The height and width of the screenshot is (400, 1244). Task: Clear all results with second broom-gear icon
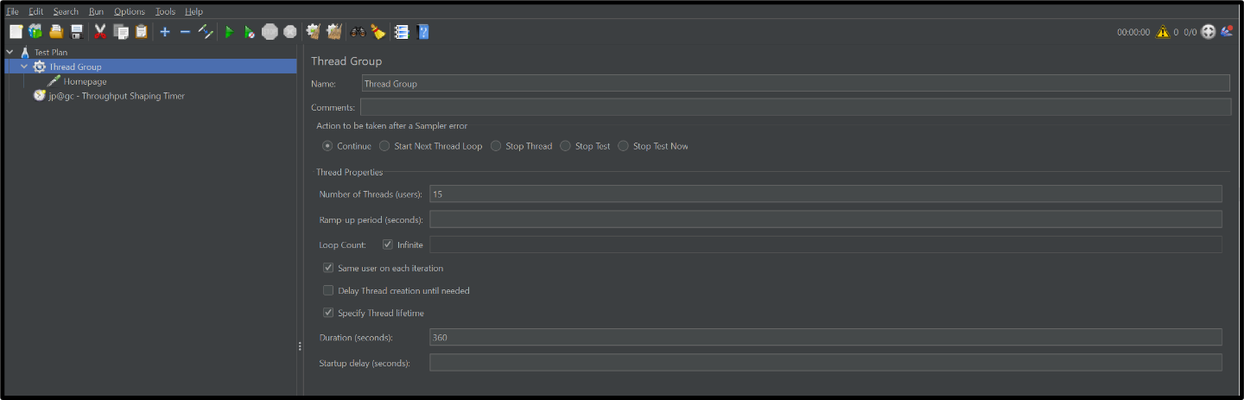[x=334, y=32]
